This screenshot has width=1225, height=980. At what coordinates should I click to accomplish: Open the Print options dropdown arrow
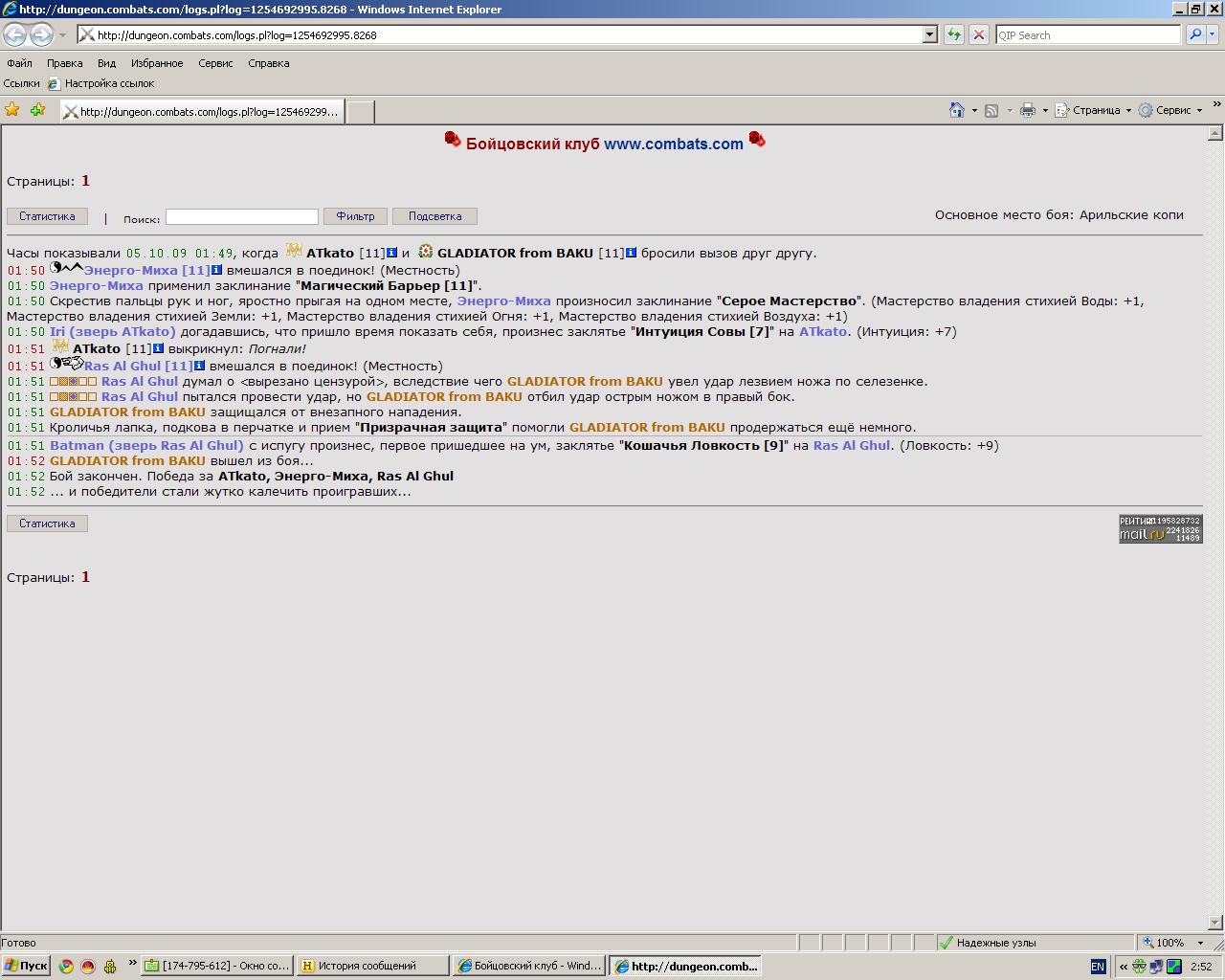[x=1045, y=110]
